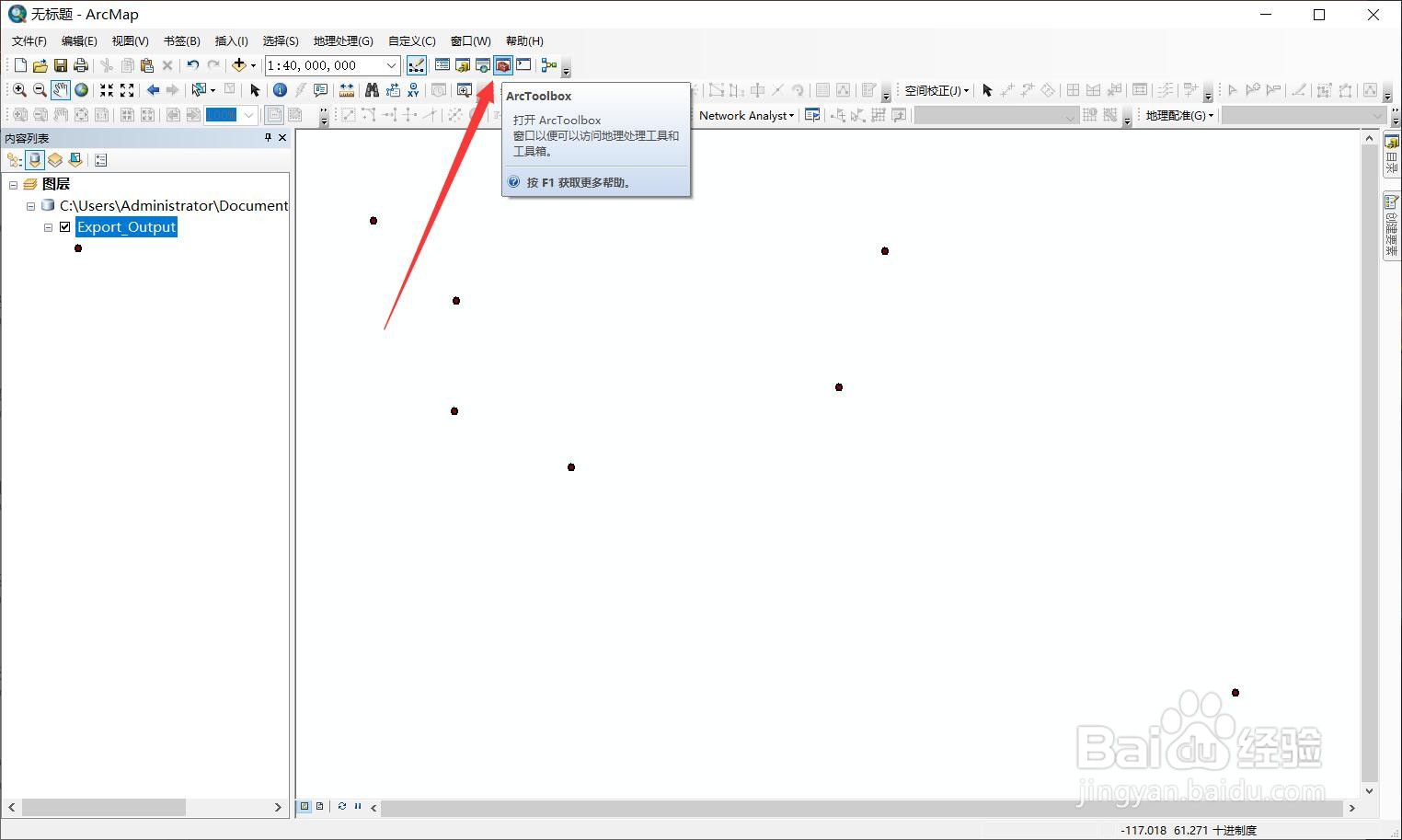This screenshot has height=840, width=1402.
Task: Choose the Identify tool icon
Action: click(280, 90)
